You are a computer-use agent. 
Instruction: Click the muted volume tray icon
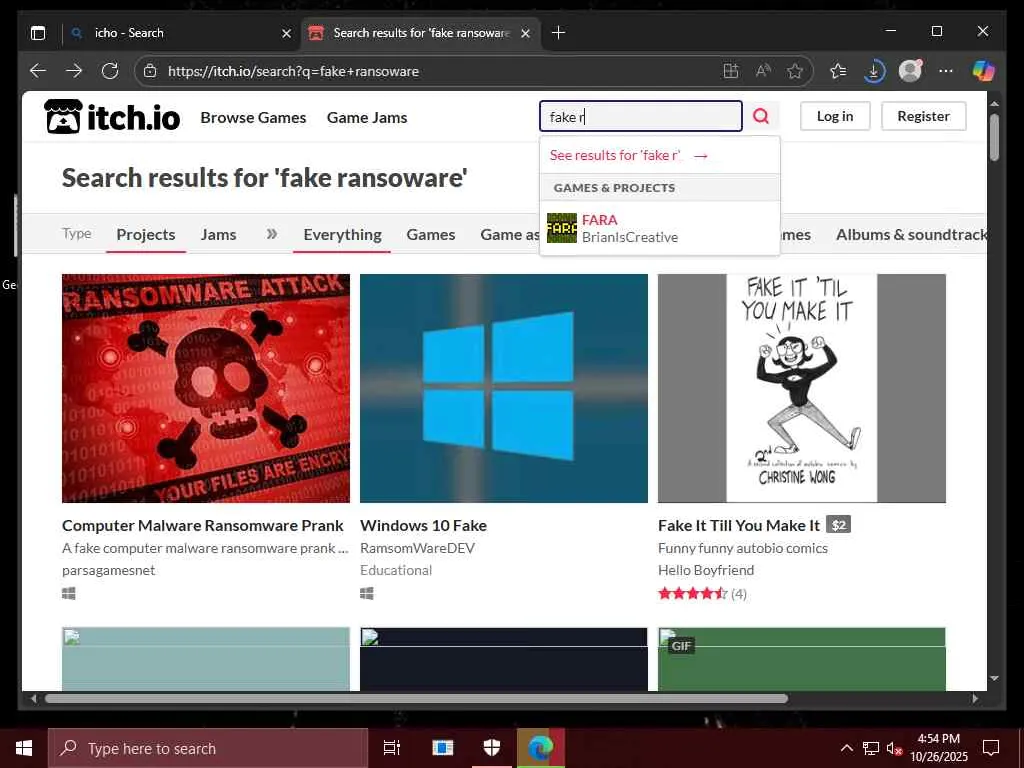pos(894,748)
